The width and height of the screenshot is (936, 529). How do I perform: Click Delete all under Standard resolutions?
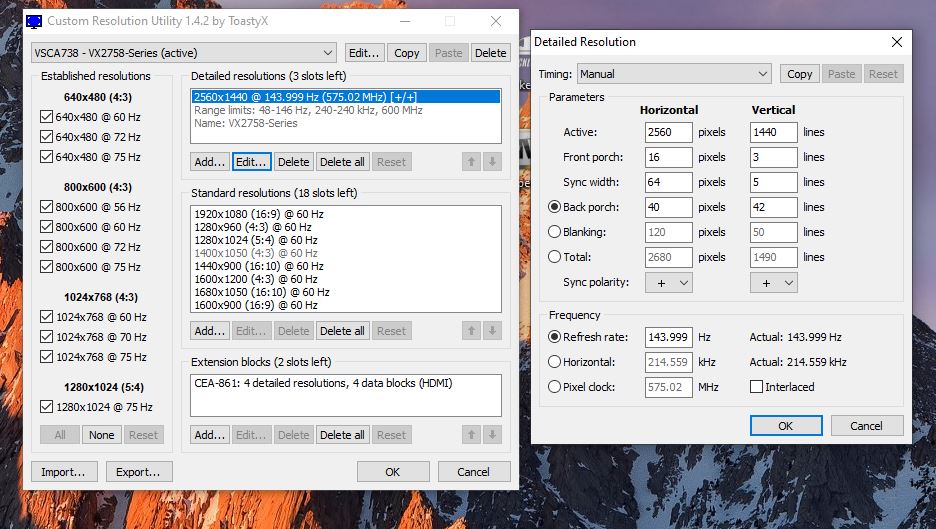coord(342,331)
